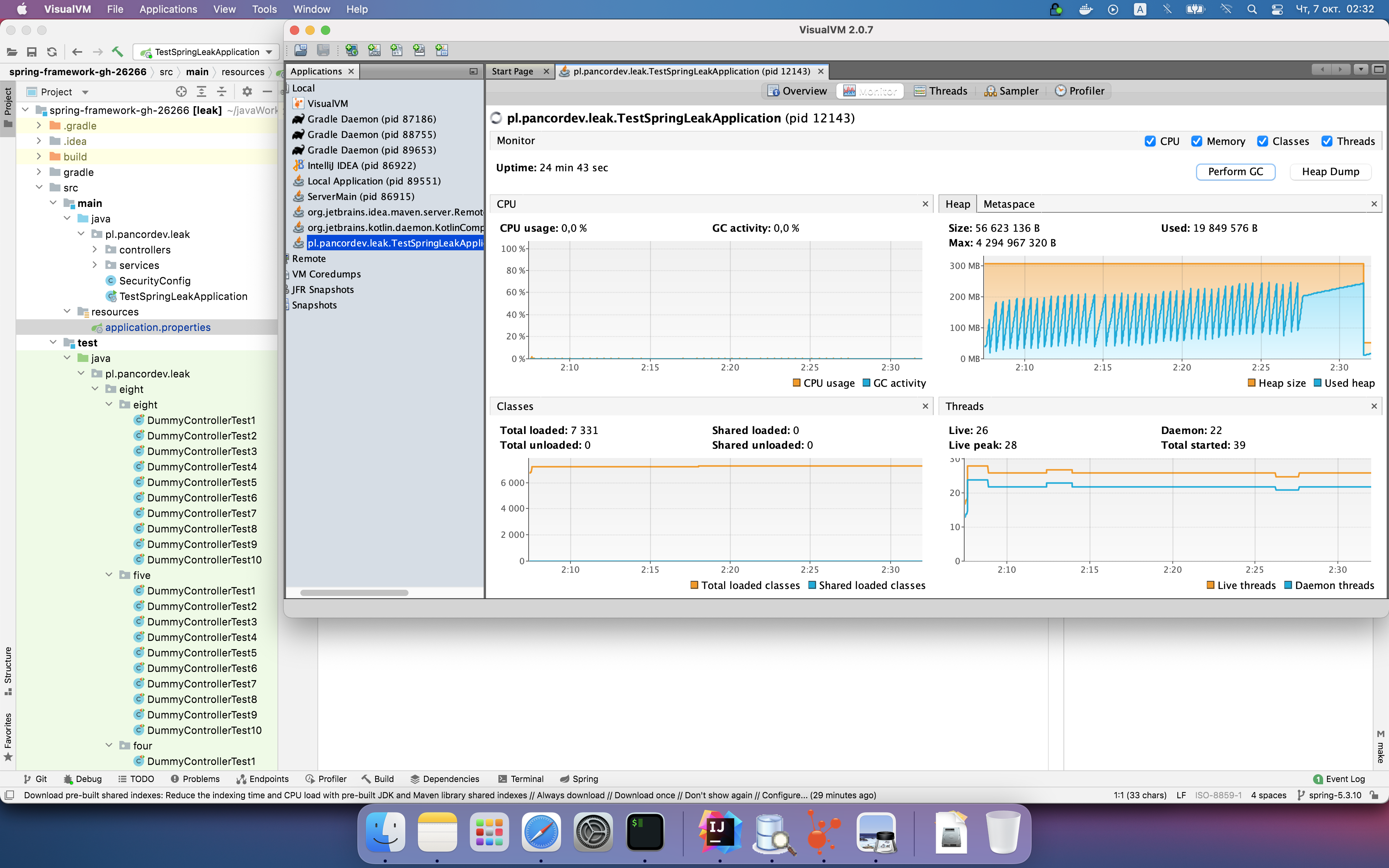Uncheck the CPU checkbox
Image resolution: width=1389 pixels, height=868 pixels.
point(1149,141)
